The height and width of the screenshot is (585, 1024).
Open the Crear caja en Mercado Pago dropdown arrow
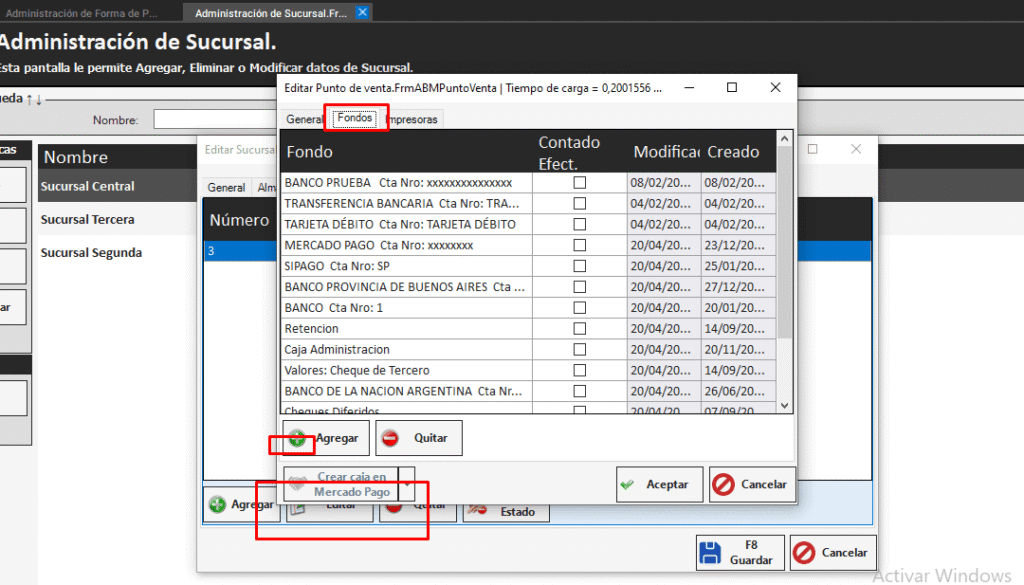[x=406, y=484]
